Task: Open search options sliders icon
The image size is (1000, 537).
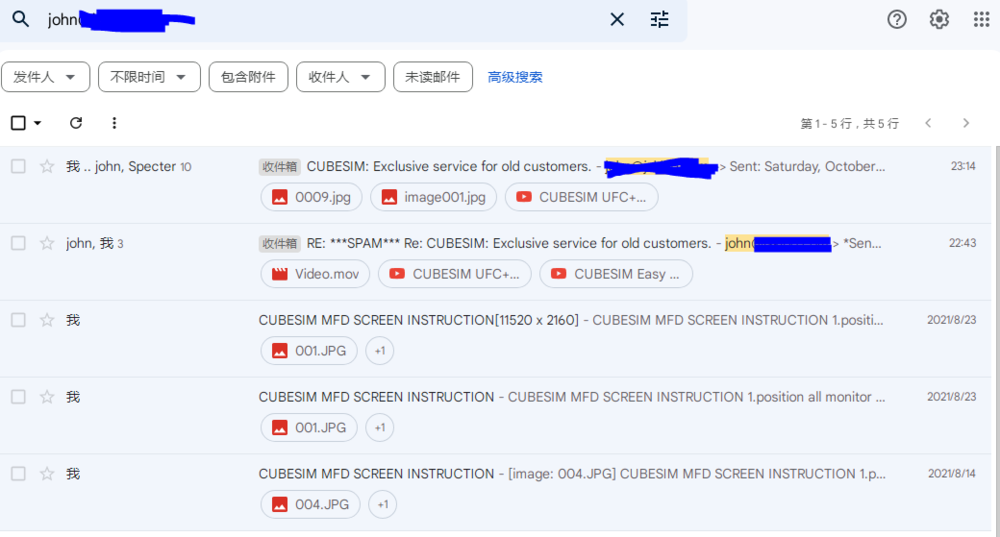Action: (x=659, y=20)
